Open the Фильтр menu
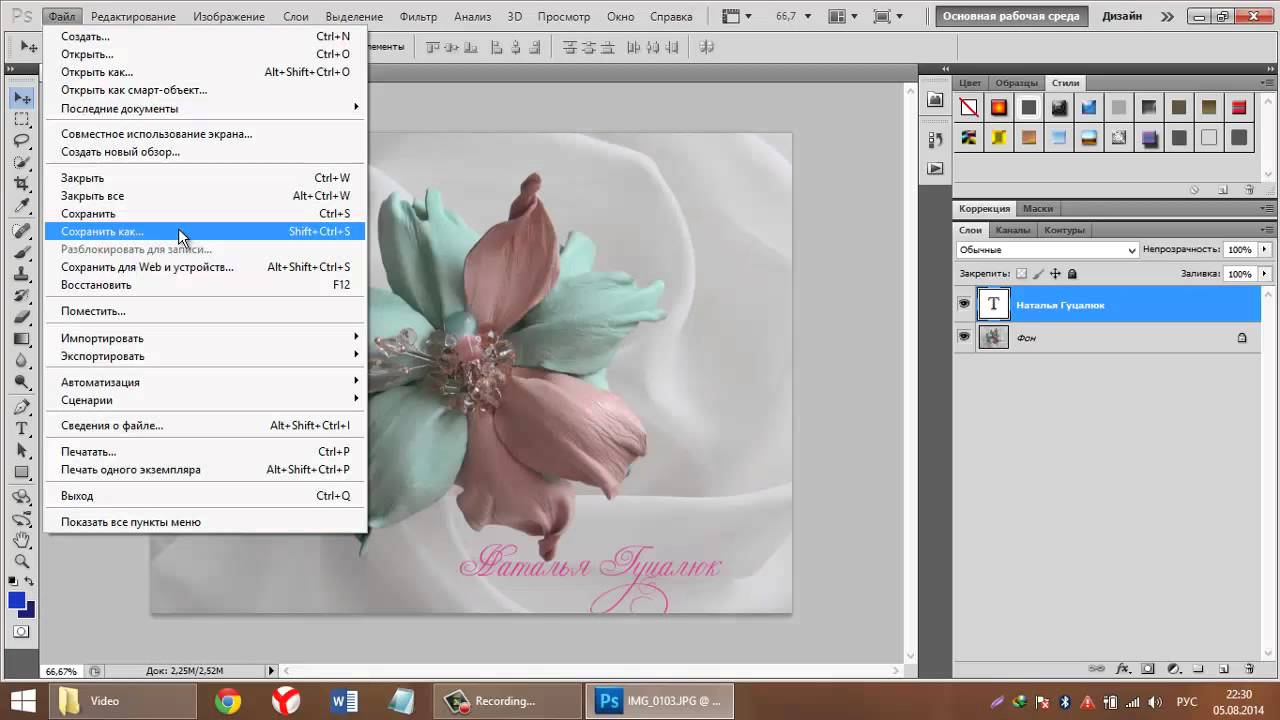Viewport: 1280px width, 720px height. coord(418,17)
